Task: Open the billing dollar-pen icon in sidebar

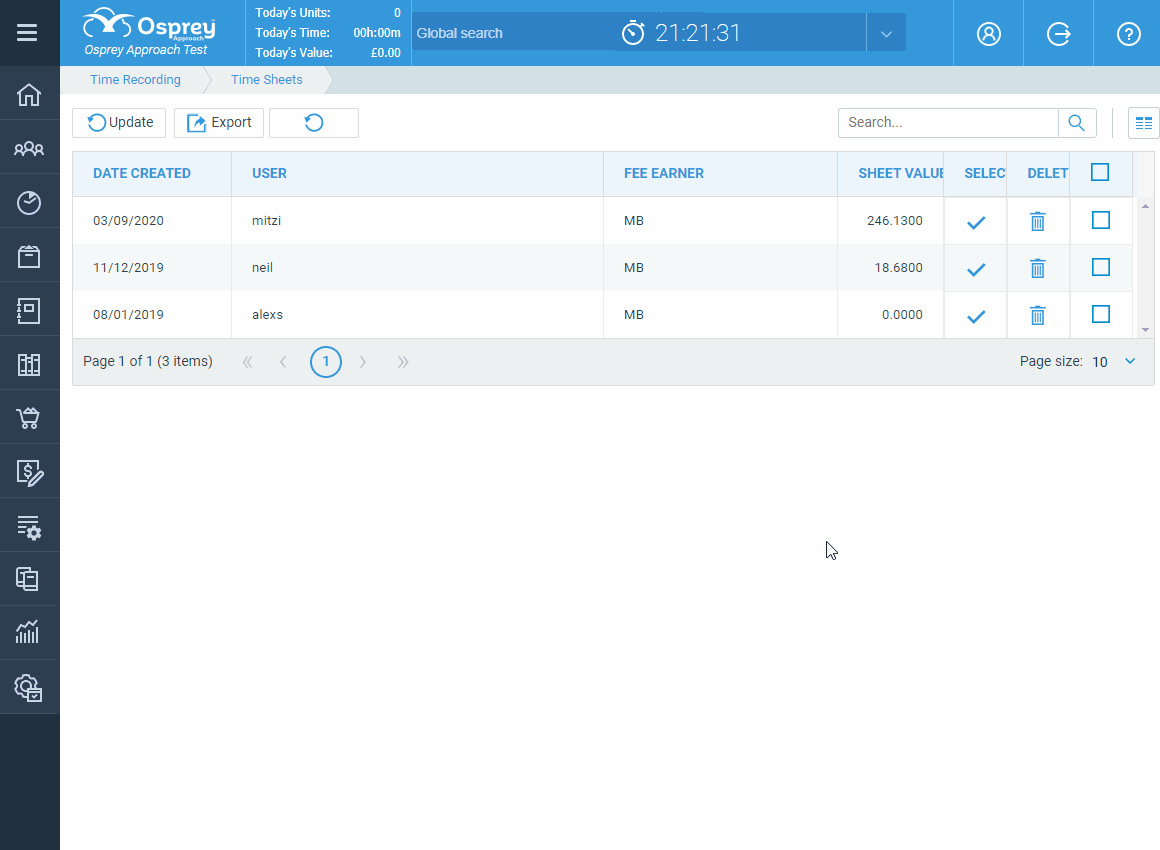Action: pos(29,473)
